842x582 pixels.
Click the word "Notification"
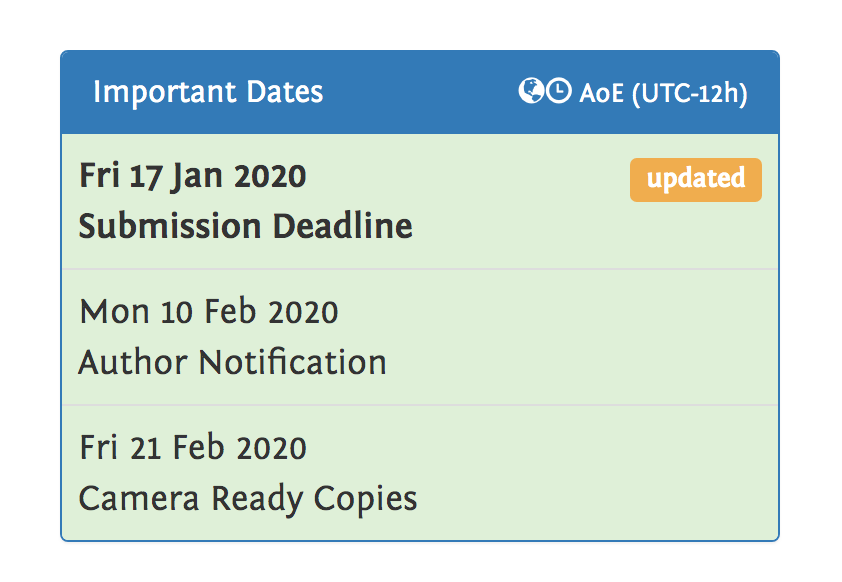[x=293, y=361]
